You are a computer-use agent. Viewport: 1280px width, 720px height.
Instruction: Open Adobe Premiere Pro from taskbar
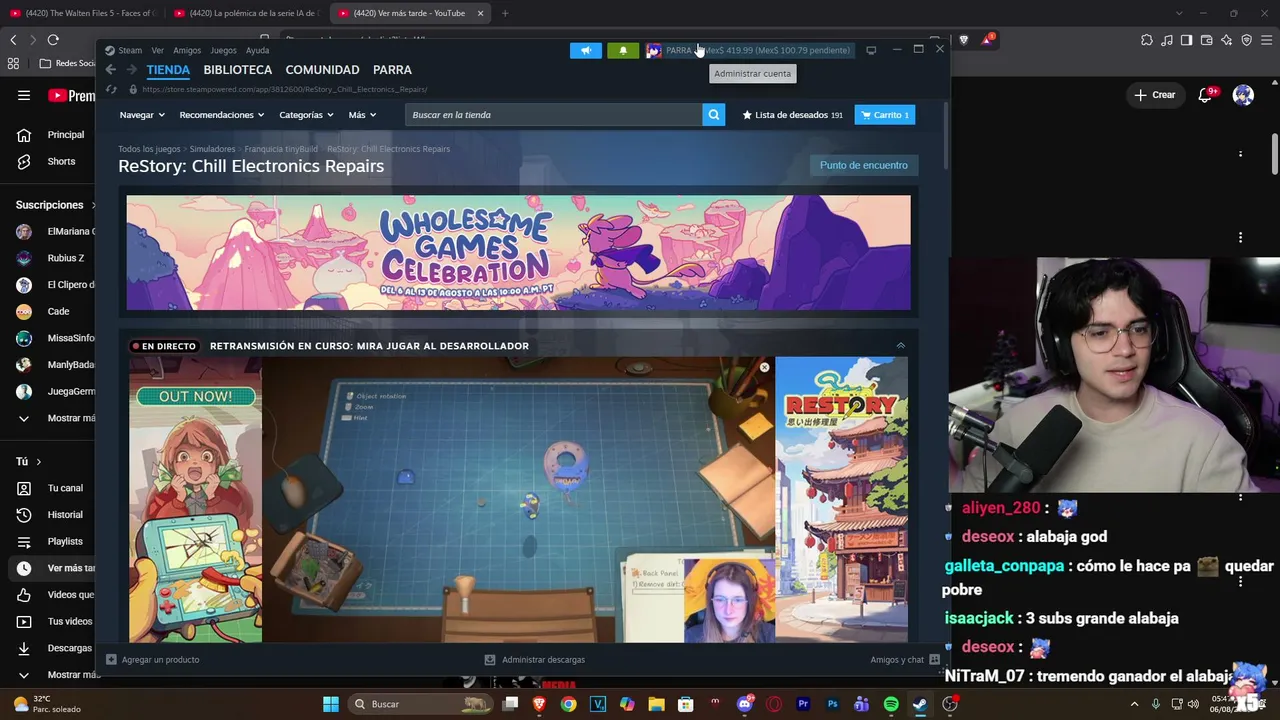[x=803, y=704]
